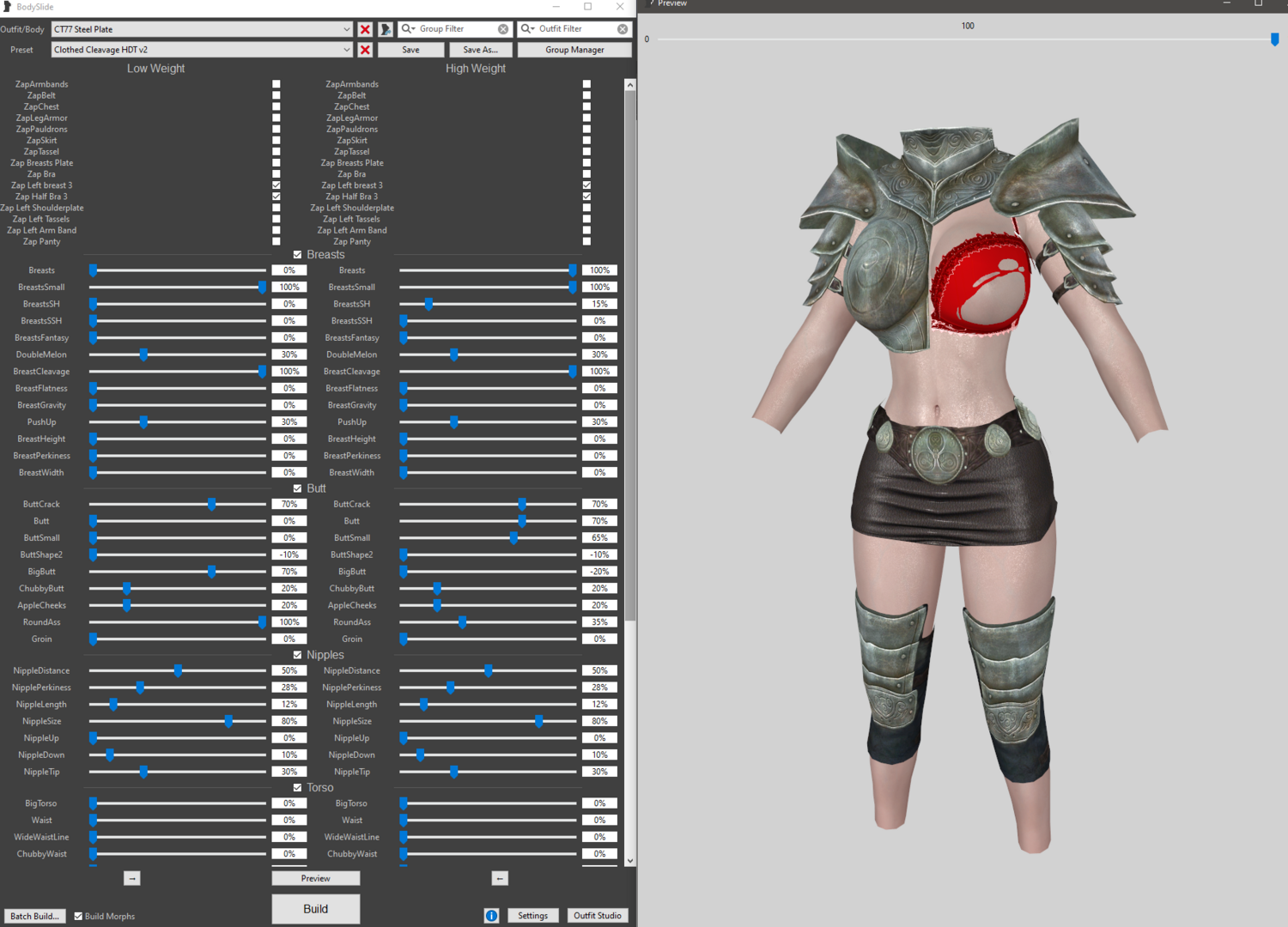1288x927 pixels.
Task: Click the Preview button
Action: (315, 878)
